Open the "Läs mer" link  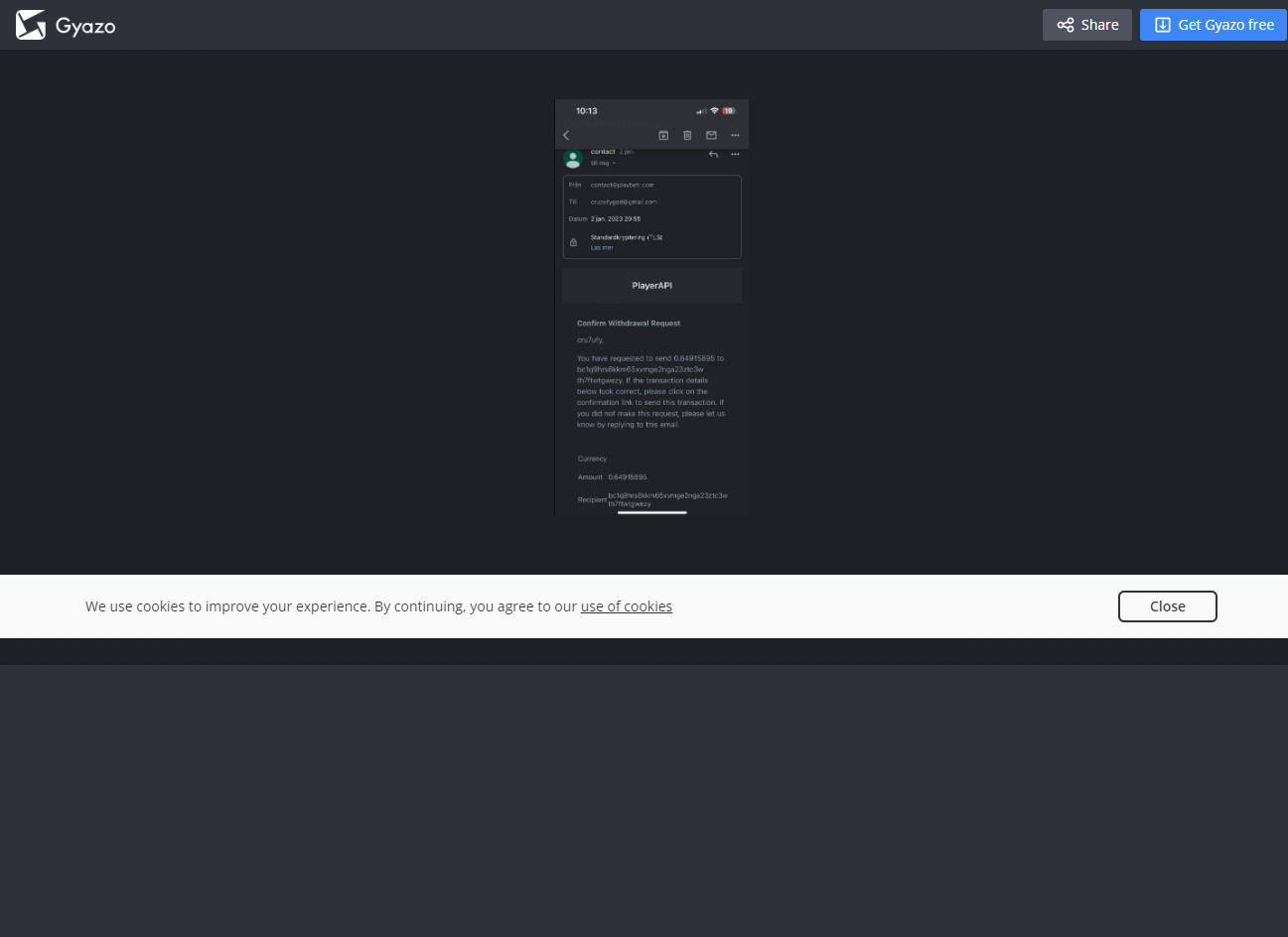(602, 247)
